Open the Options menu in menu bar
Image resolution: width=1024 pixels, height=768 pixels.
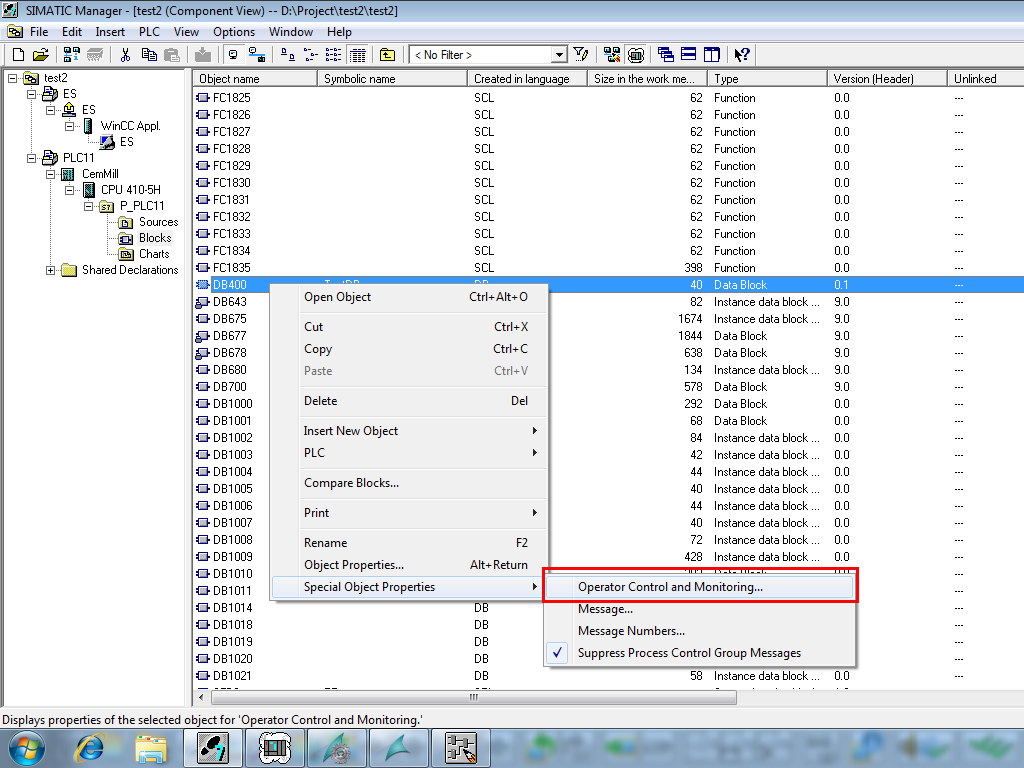[234, 31]
